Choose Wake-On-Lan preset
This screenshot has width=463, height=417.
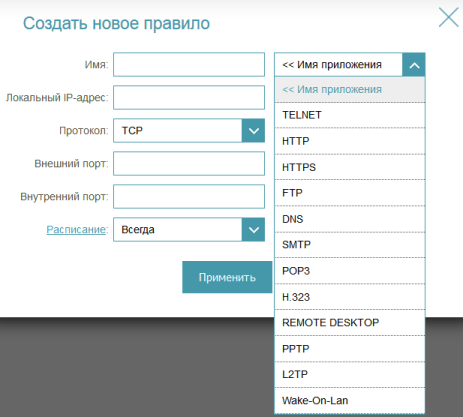click(350, 400)
